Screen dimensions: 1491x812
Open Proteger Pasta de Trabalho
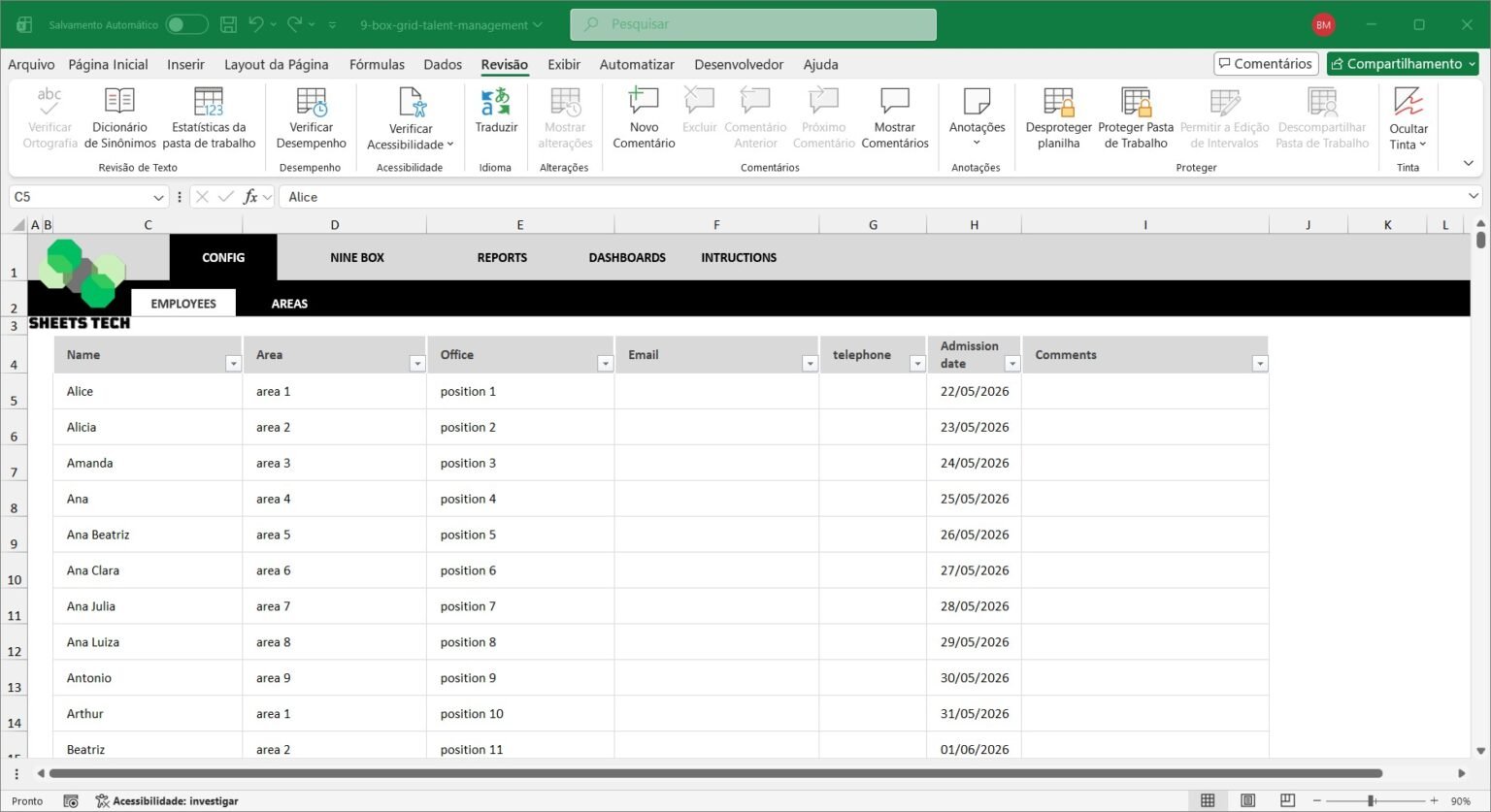coord(1136,117)
